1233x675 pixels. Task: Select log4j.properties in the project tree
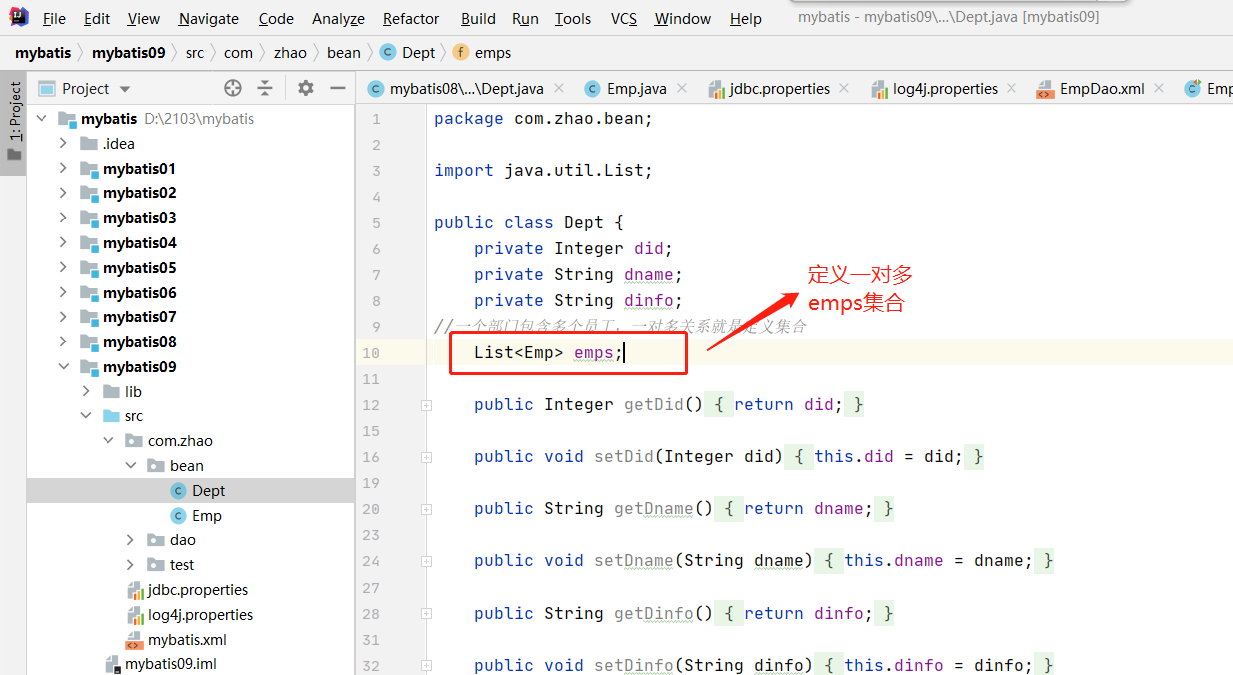click(191, 615)
